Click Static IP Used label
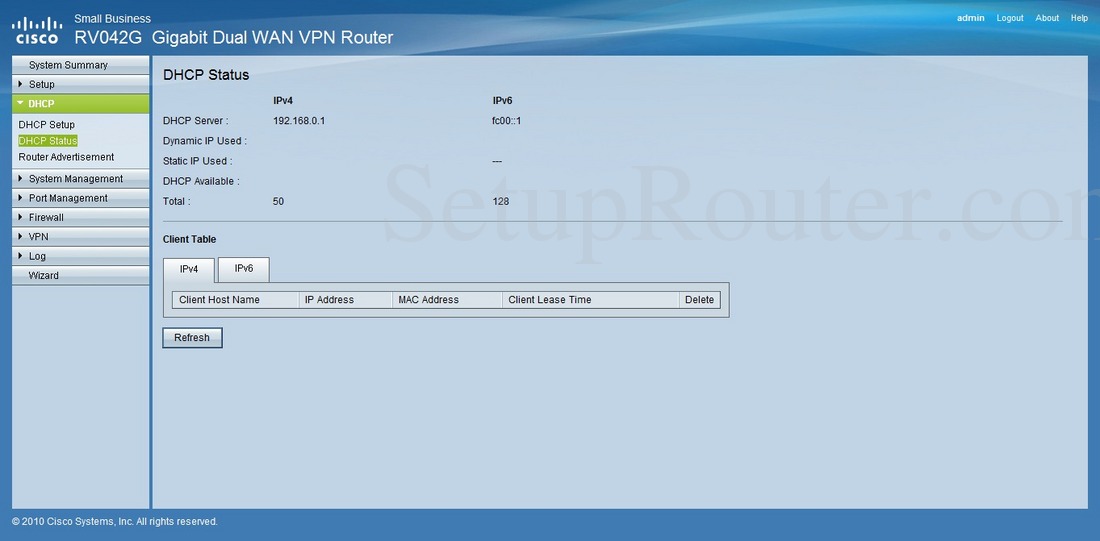This screenshot has height=541, width=1100. pyautogui.click(x=198, y=161)
